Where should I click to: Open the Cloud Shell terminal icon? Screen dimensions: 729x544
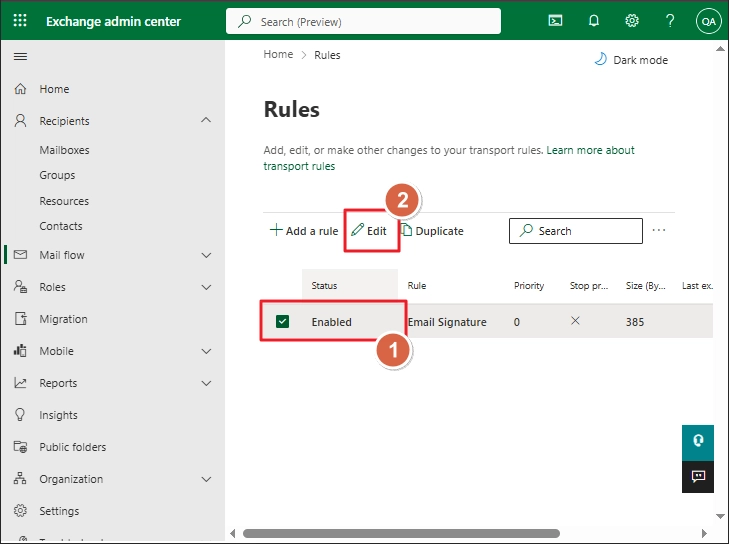555,20
